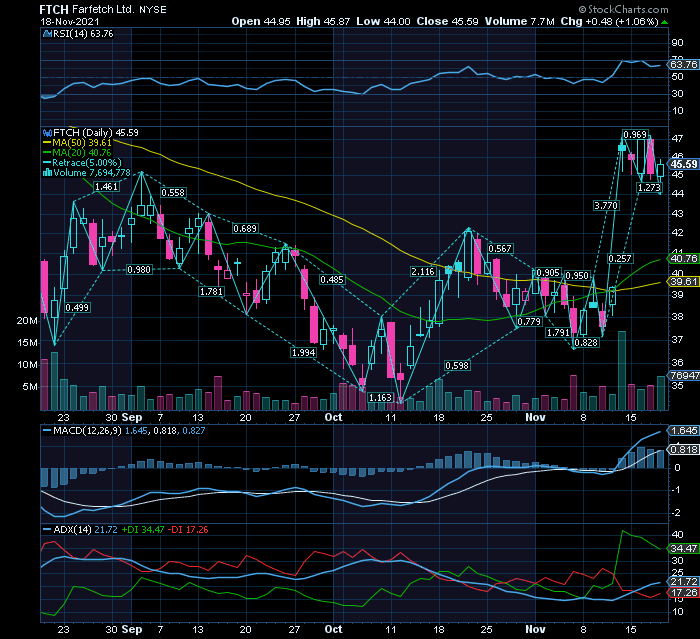Screen dimensions: 700x639
Task: Click the MA(20) 40.76 legend text
Action: pyautogui.click(x=82, y=153)
